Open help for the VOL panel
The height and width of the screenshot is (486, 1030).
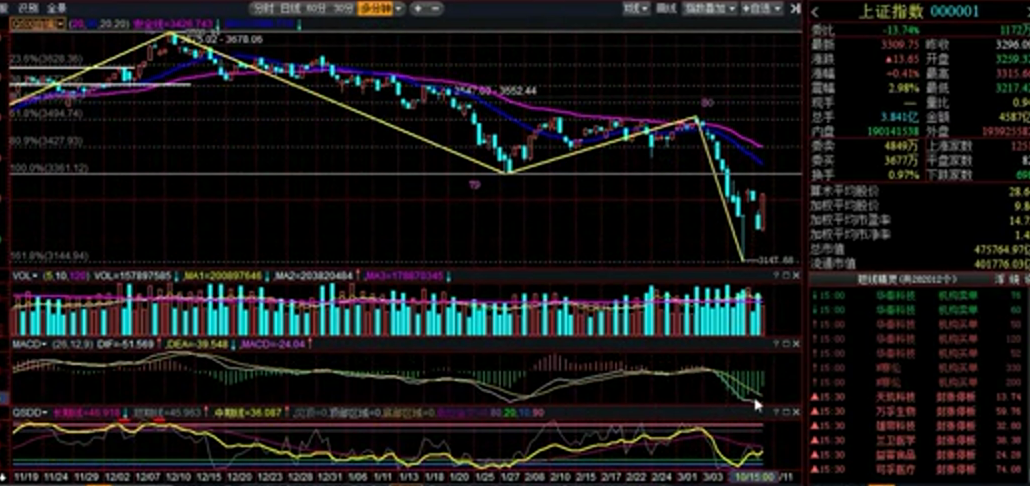[x=776, y=276]
